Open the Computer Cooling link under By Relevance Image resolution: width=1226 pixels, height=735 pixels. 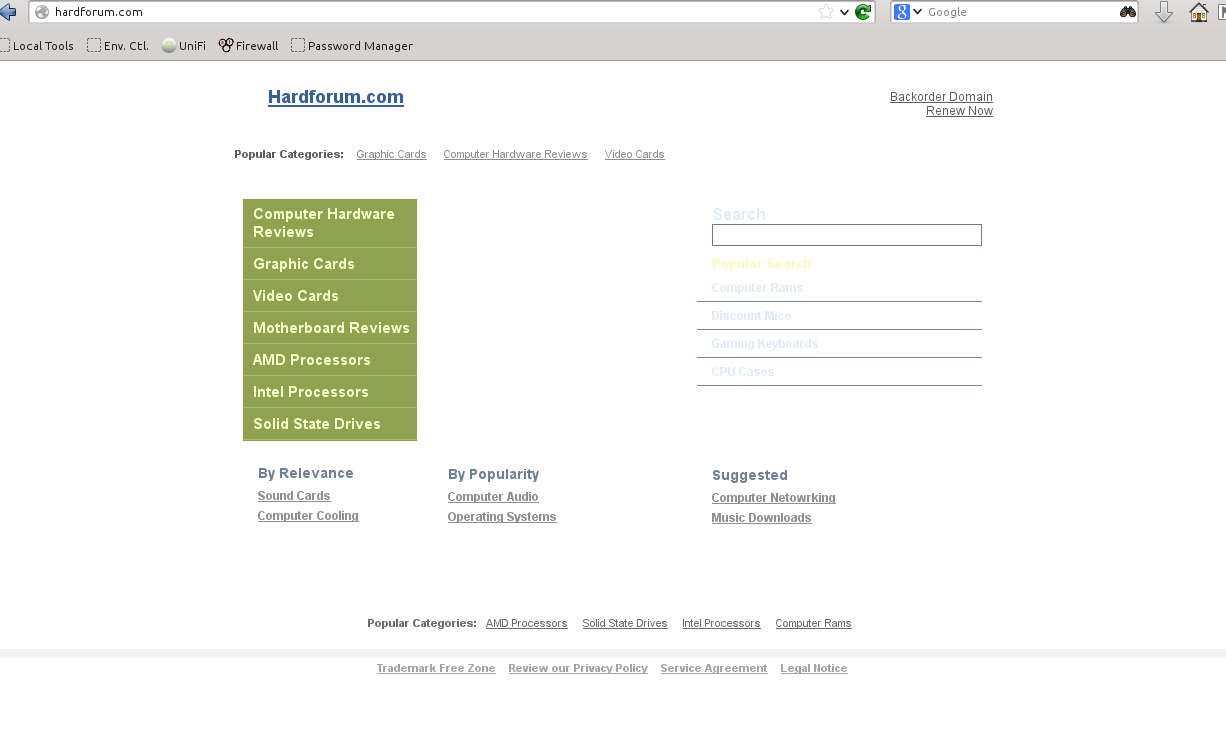[x=308, y=516]
